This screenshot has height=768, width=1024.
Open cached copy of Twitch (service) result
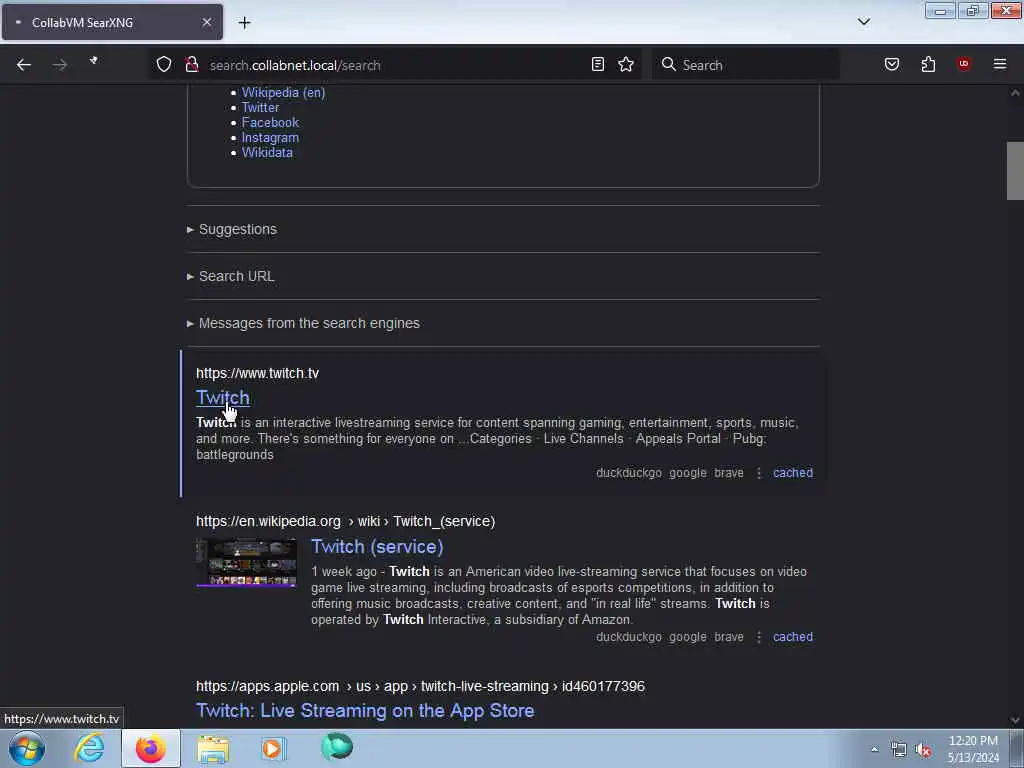click(793, 637)
